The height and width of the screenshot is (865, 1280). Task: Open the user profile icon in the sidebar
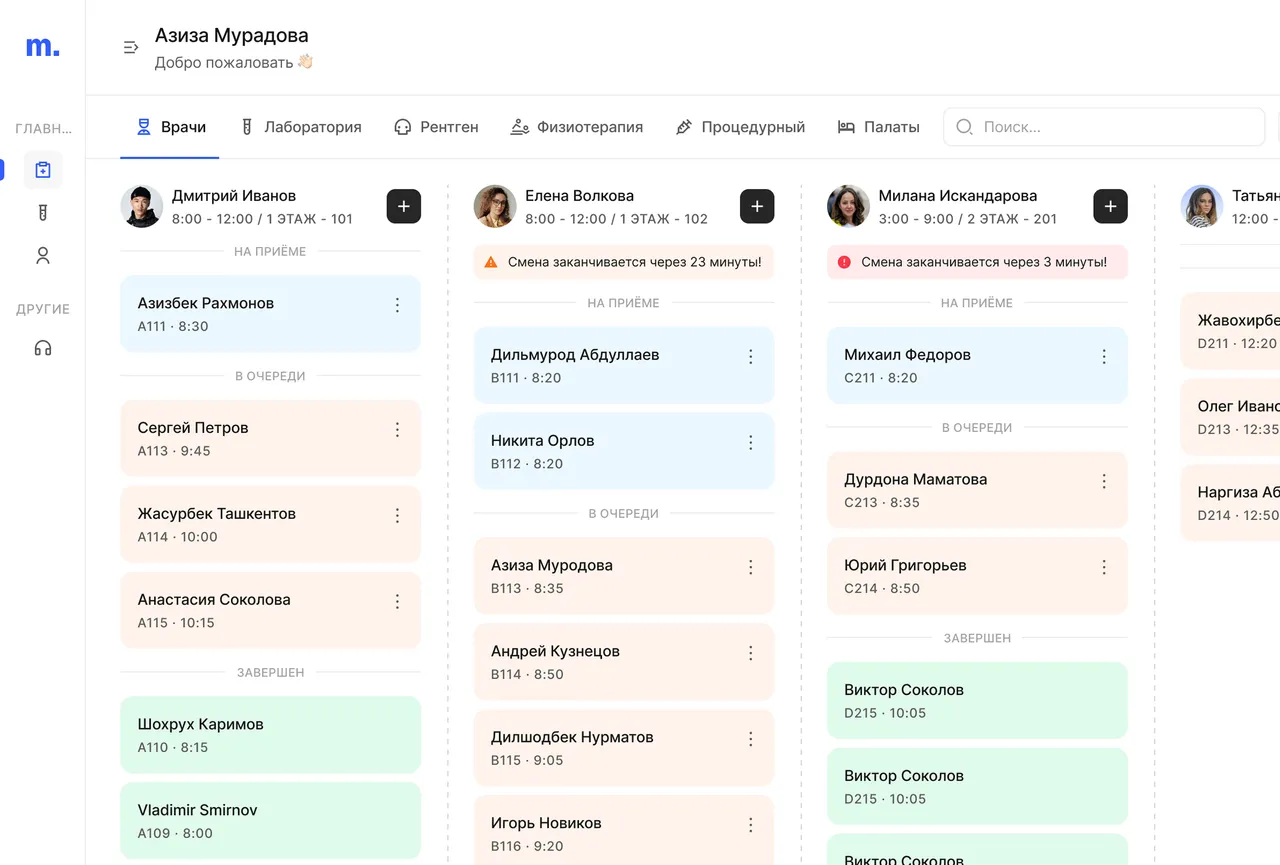click(x=42, y=256)
